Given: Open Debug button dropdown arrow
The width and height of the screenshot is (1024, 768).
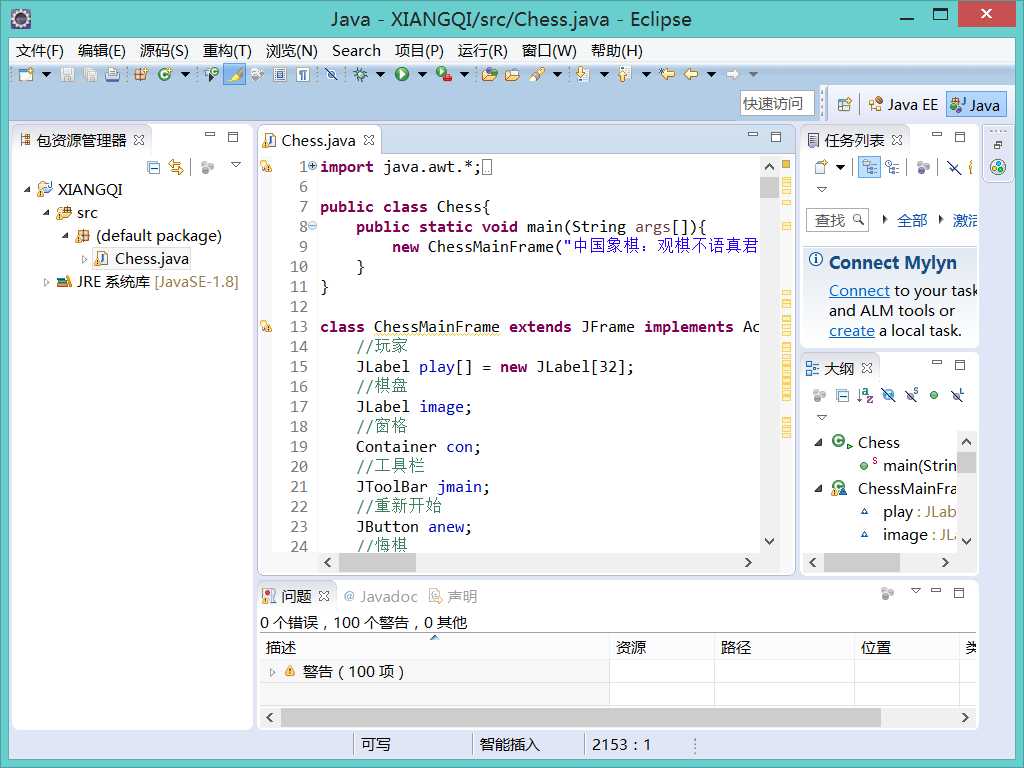Looking at the screenshot, I should click(380, 74).
